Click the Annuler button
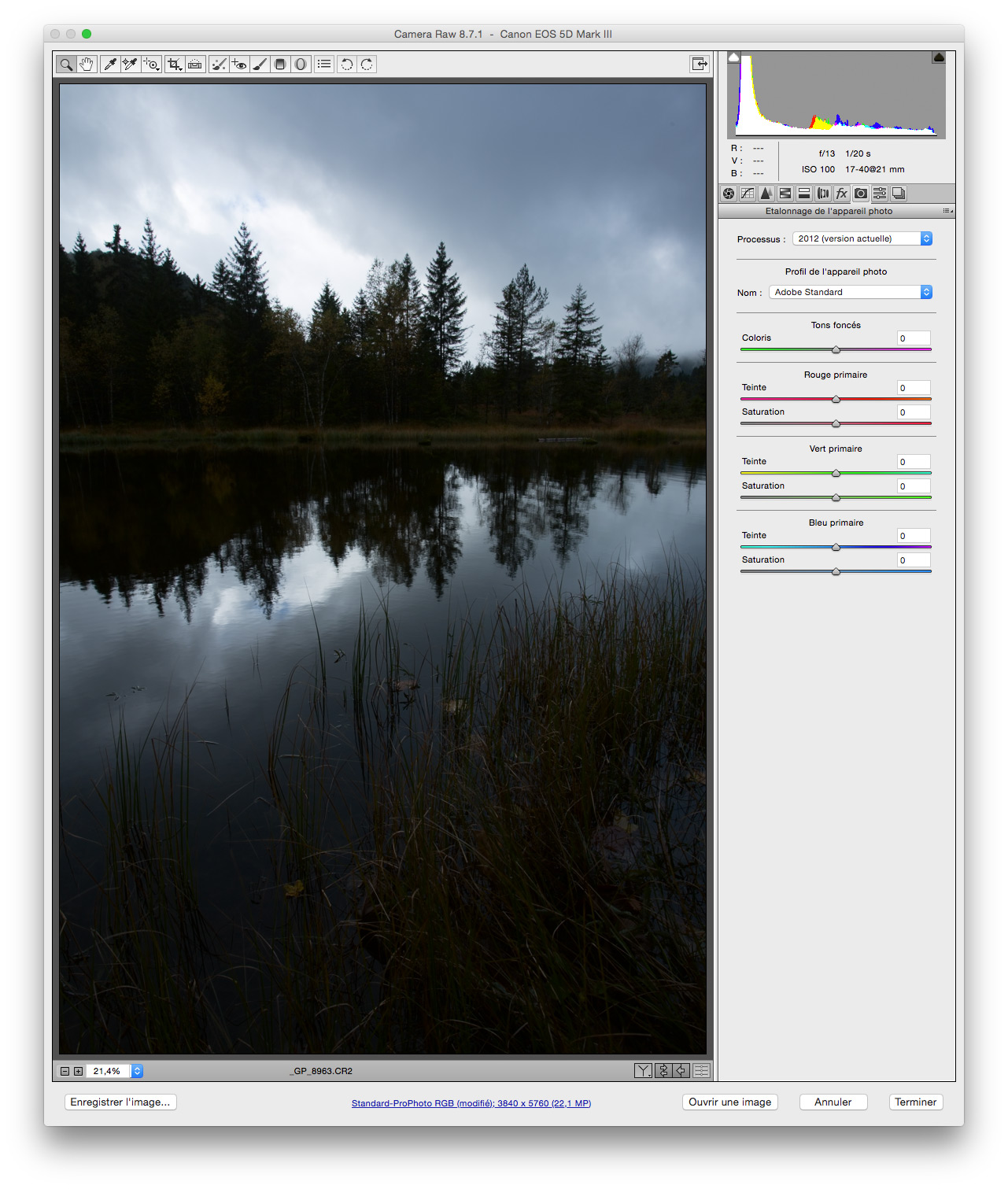The width and height of the screenshot is (1008, 1189). [x=833, y=1102]
